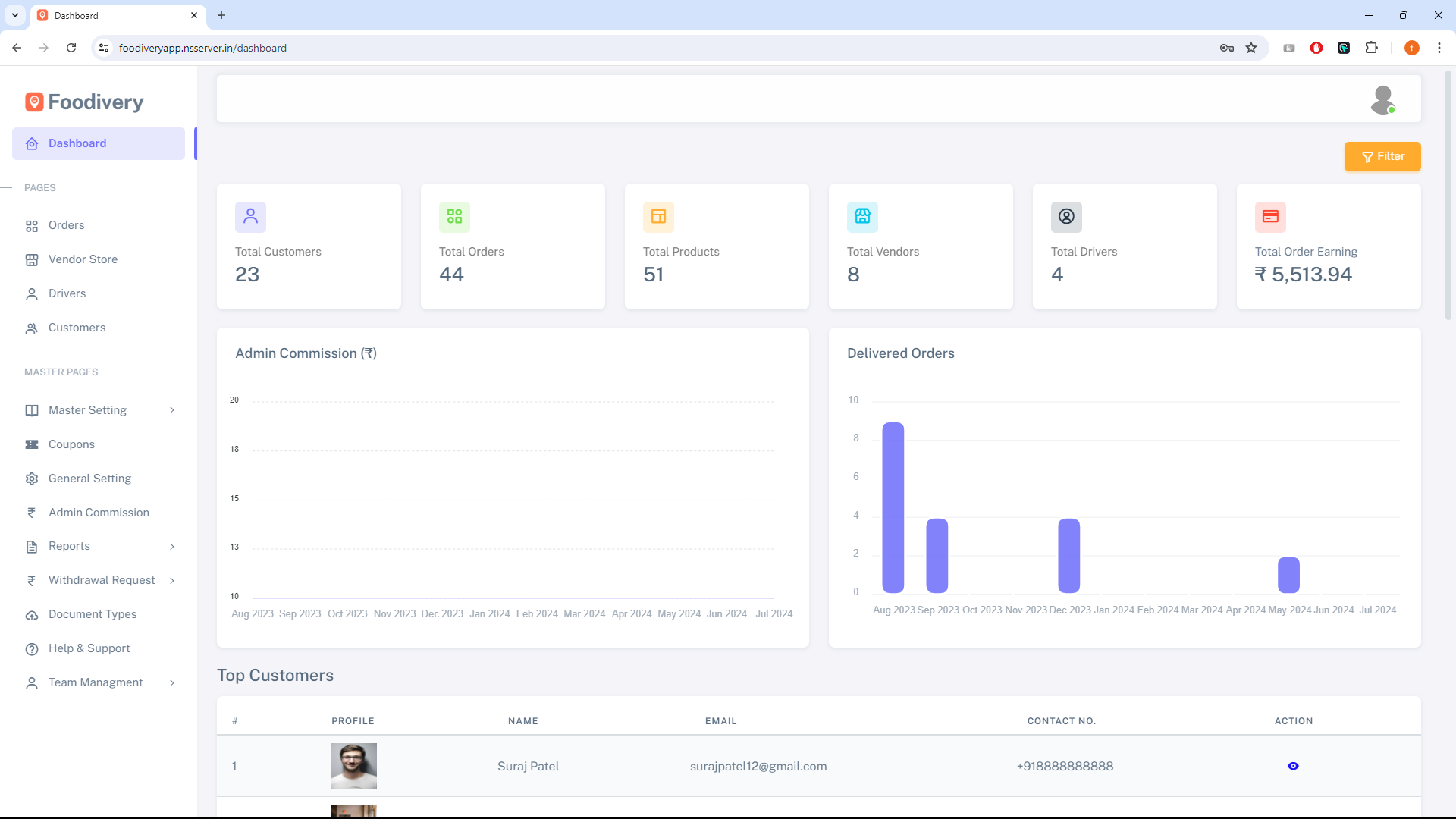Click the orange Filter button
This screenshot has width=1456, height=819.
click(1382, 156)
